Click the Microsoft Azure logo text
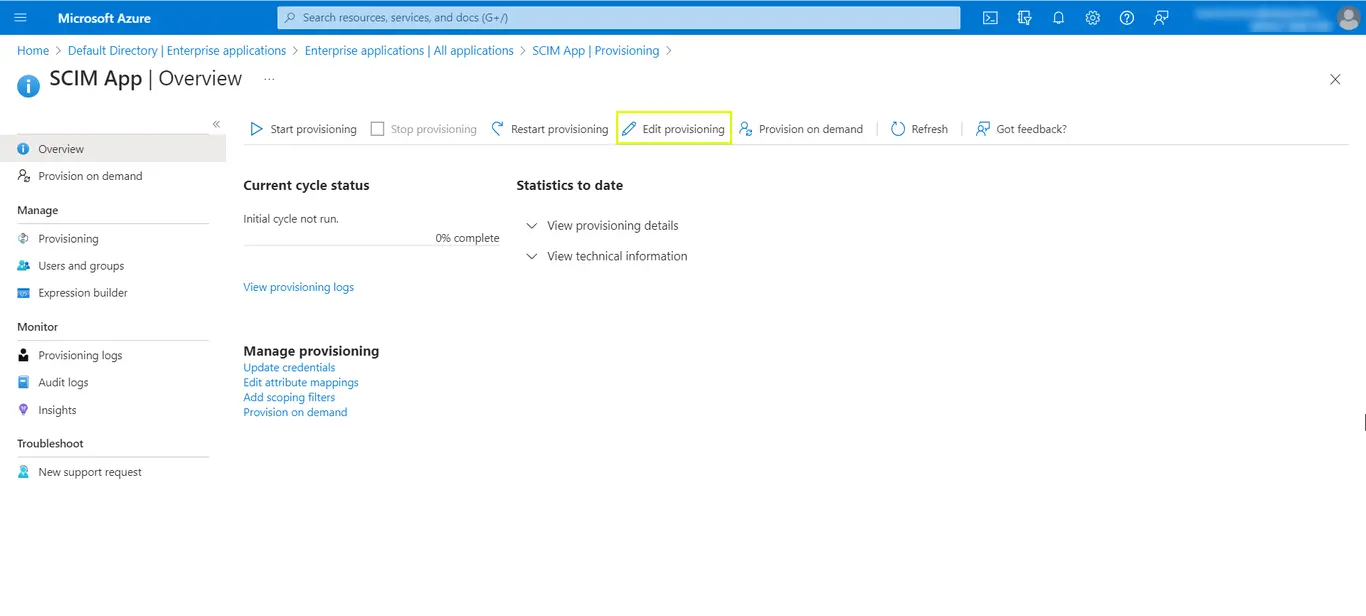Image resolution: width=1366 pixels, height=616 pixels. [104, 18]
